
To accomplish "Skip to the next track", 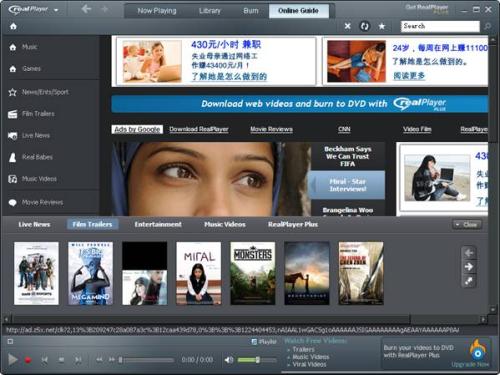I will pos(78,360).
